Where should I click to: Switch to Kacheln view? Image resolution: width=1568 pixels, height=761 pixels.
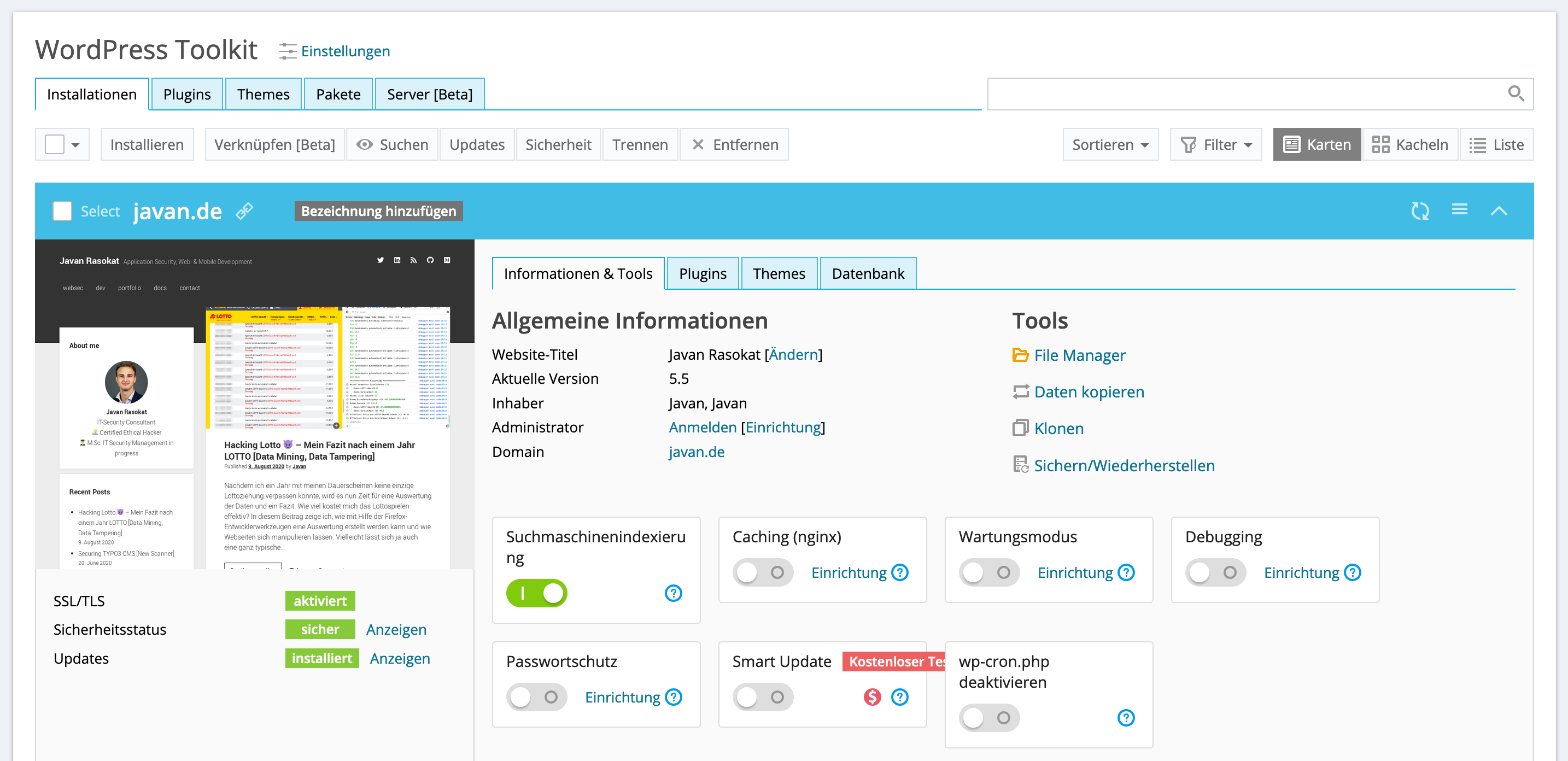tap(1410, 144)
